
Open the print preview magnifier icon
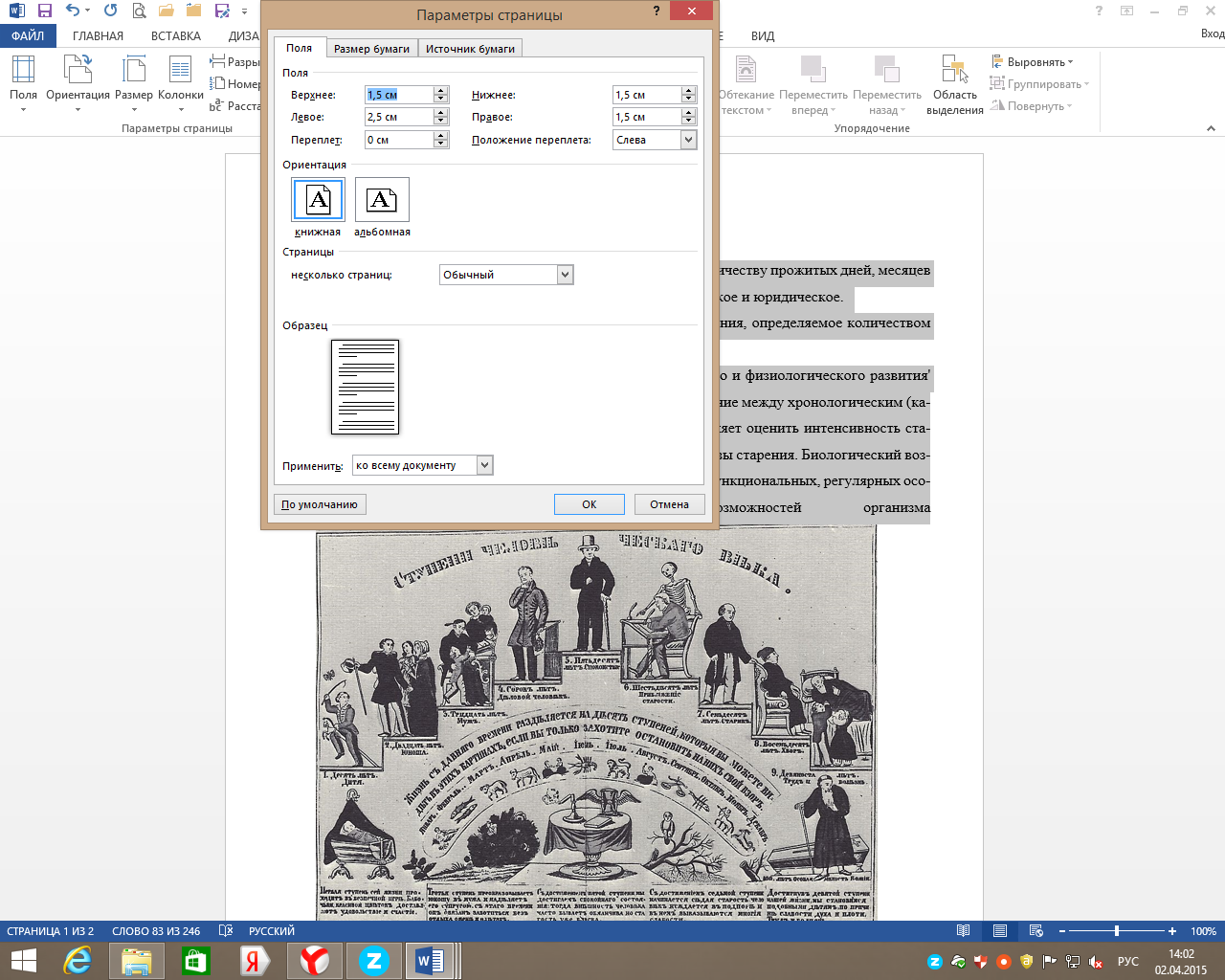[x=140, y=11]
